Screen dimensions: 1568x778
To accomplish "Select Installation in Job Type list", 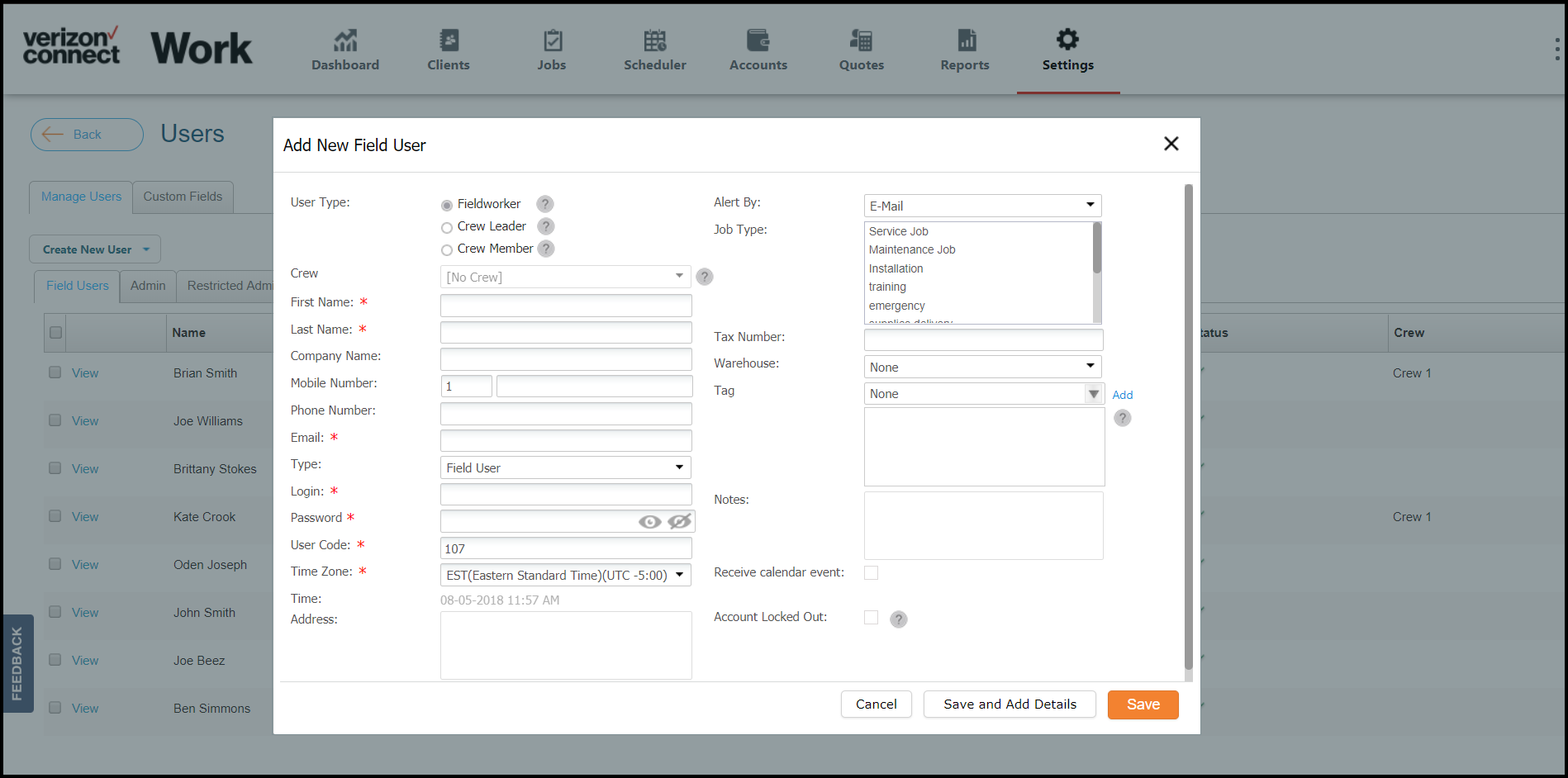I will [x=896, y=268].
